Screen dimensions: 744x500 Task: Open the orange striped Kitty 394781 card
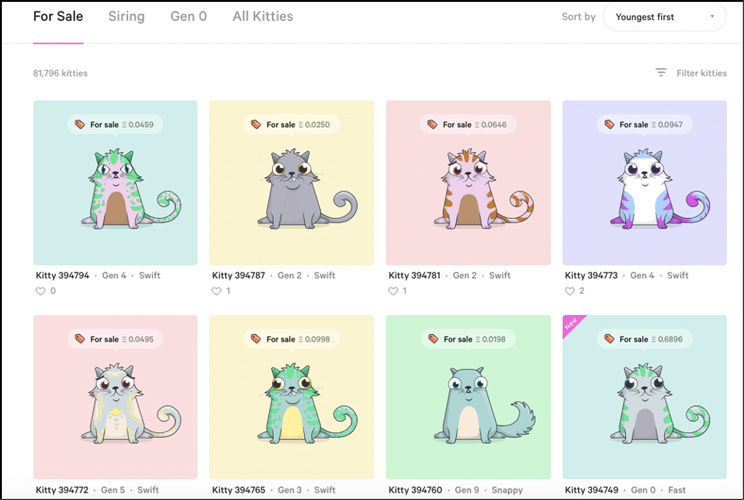pyautogui.click(x=468, y=183)
